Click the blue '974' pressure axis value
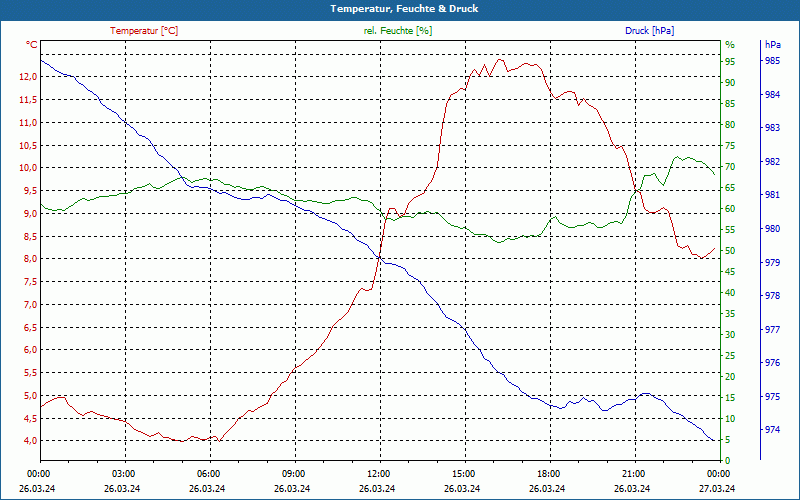Image resolution: width=800 pixels, height=500 pixels. [772, 430]
